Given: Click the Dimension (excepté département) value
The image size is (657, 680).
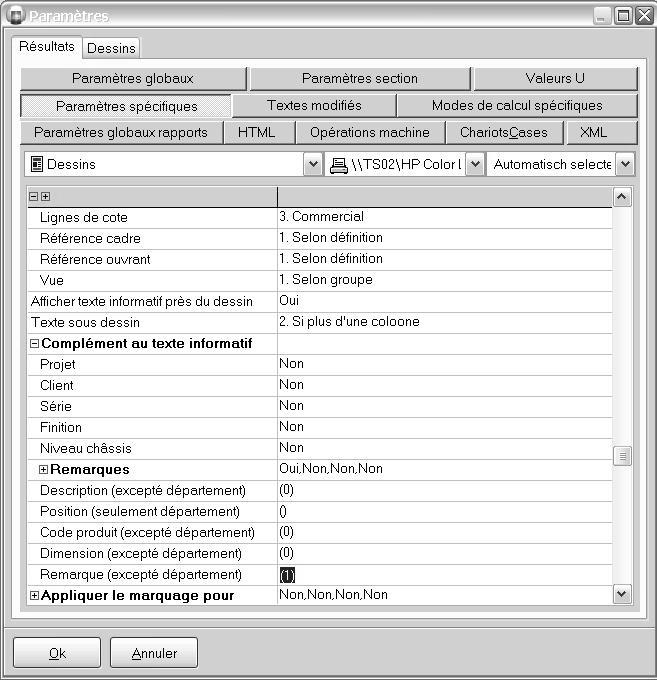Looking at the screenshot, I should tap(286, 553).
